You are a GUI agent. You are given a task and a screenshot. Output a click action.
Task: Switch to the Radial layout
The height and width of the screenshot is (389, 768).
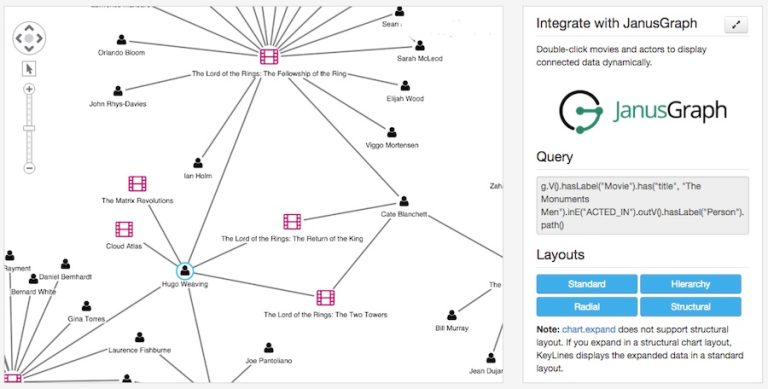[x=587, y=307]
